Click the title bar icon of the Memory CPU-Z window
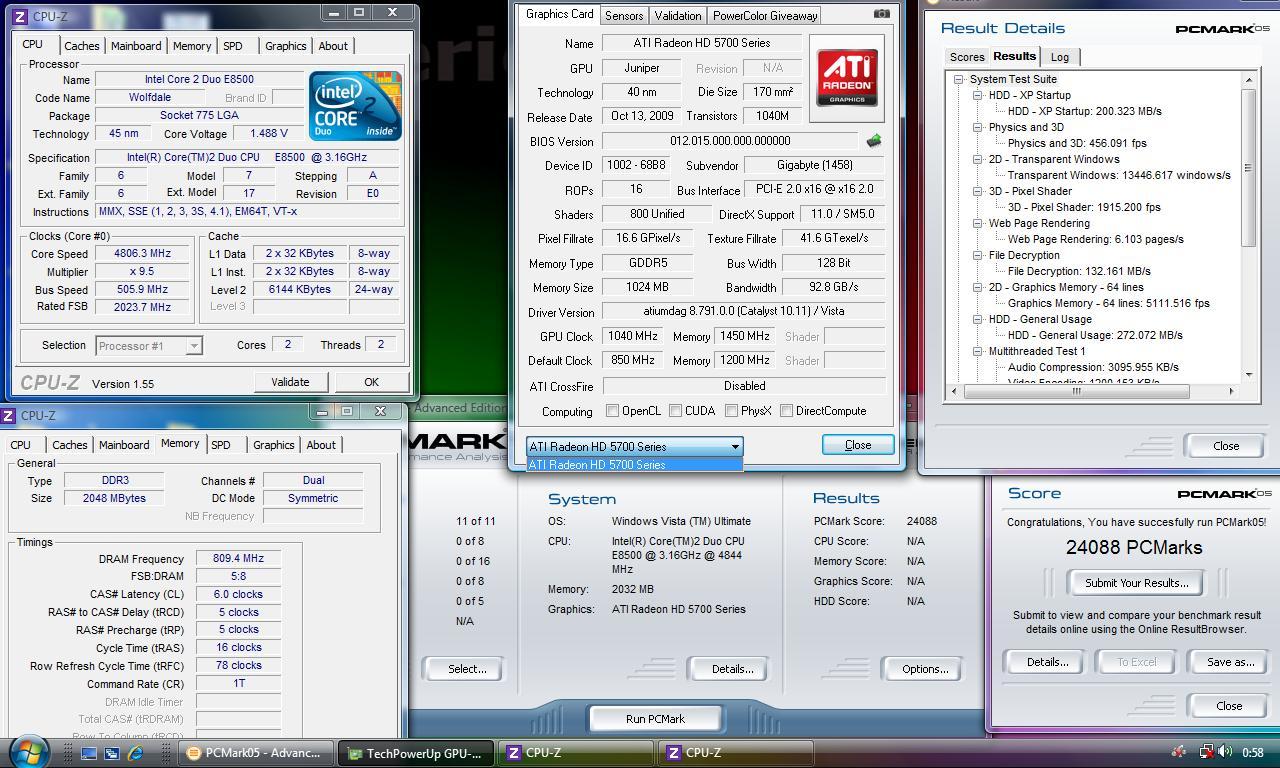1280x768 pixels. pyautogui.click(x=9, y=415)
